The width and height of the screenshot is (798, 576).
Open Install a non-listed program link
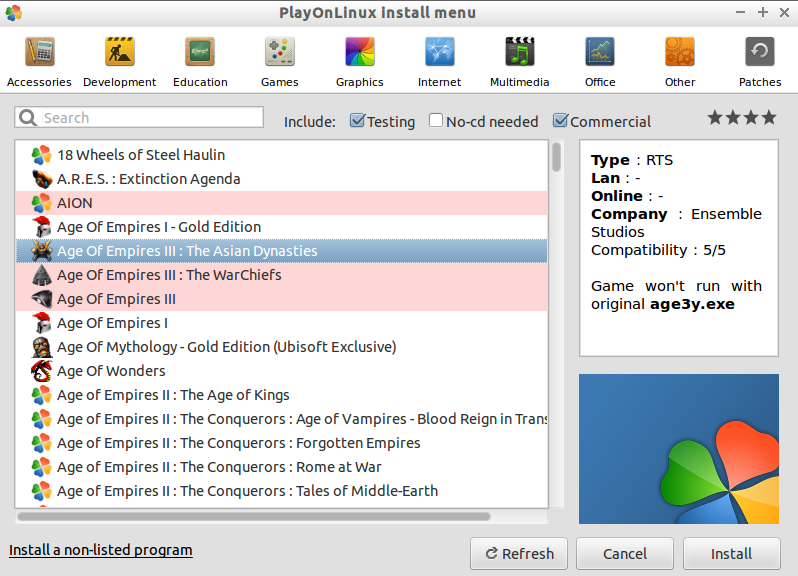tap(101, 550)
